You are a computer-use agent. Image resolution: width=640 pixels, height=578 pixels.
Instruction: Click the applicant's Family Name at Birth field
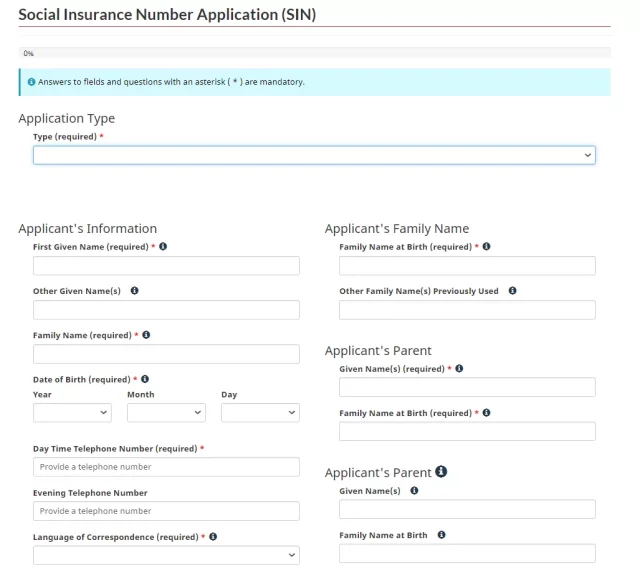(467, 266)
